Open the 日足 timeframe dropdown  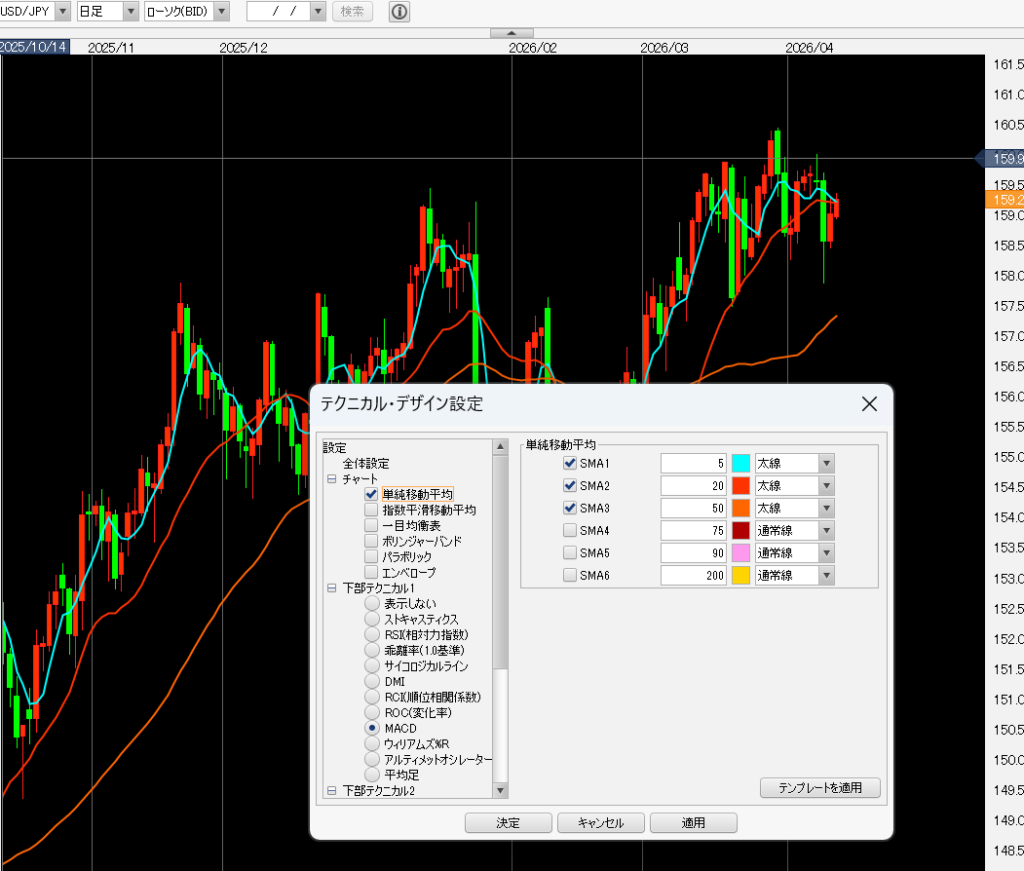pyautogui.click(x=131, y=12)
